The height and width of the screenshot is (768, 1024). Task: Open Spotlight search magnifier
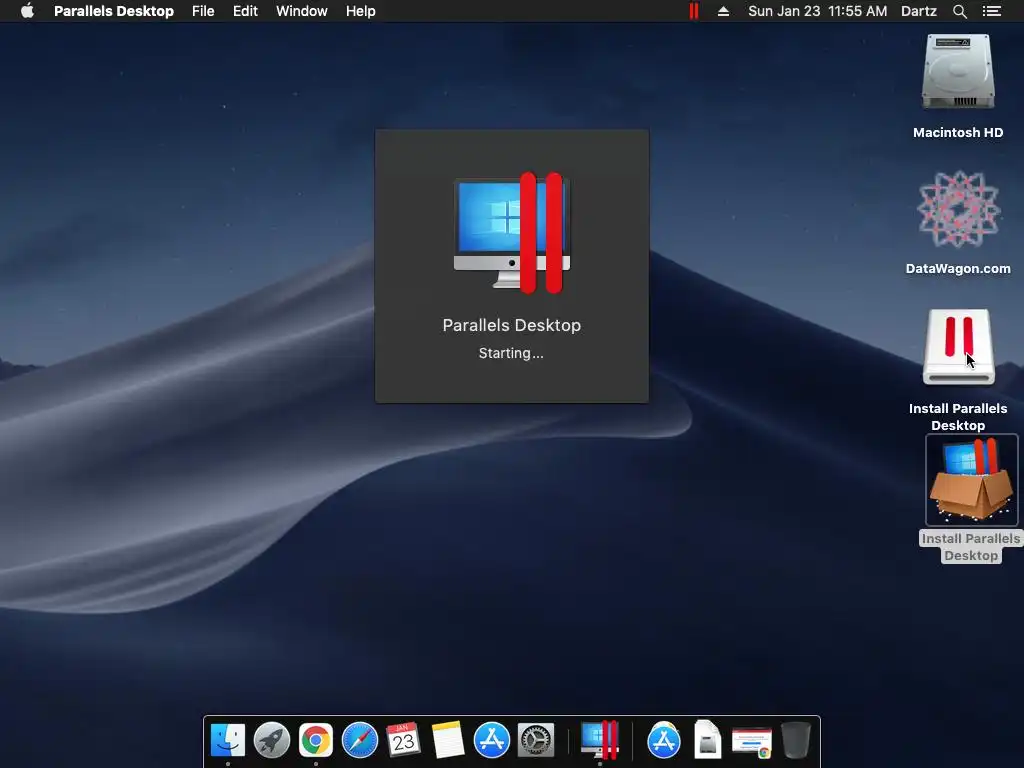(959, 11)
